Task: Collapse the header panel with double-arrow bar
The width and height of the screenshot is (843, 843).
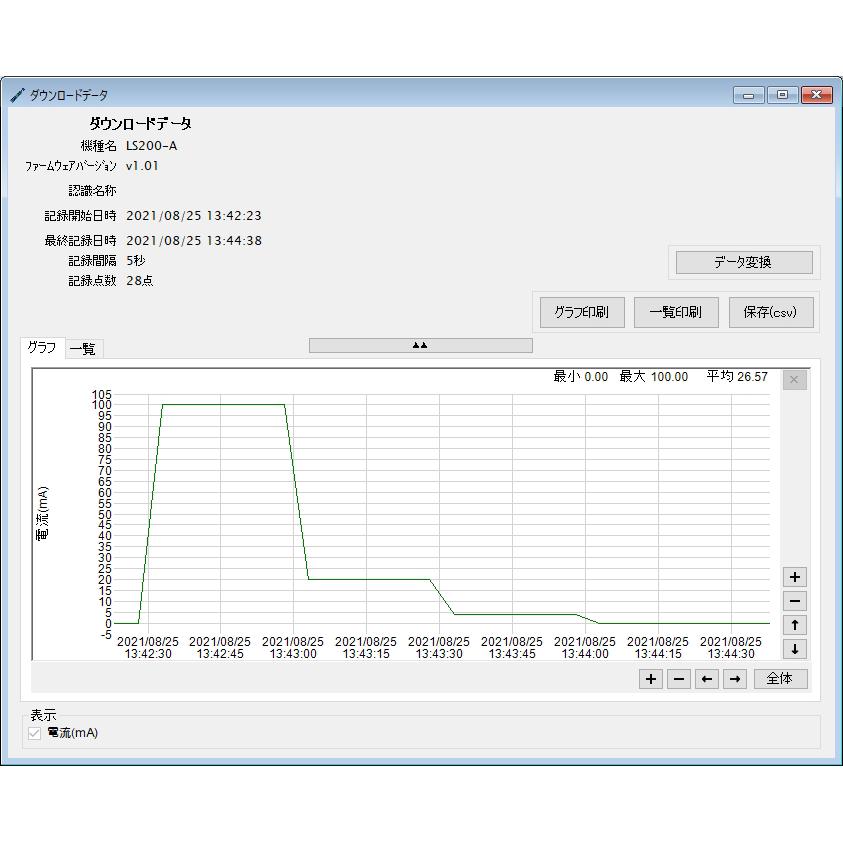Action: 420,345
